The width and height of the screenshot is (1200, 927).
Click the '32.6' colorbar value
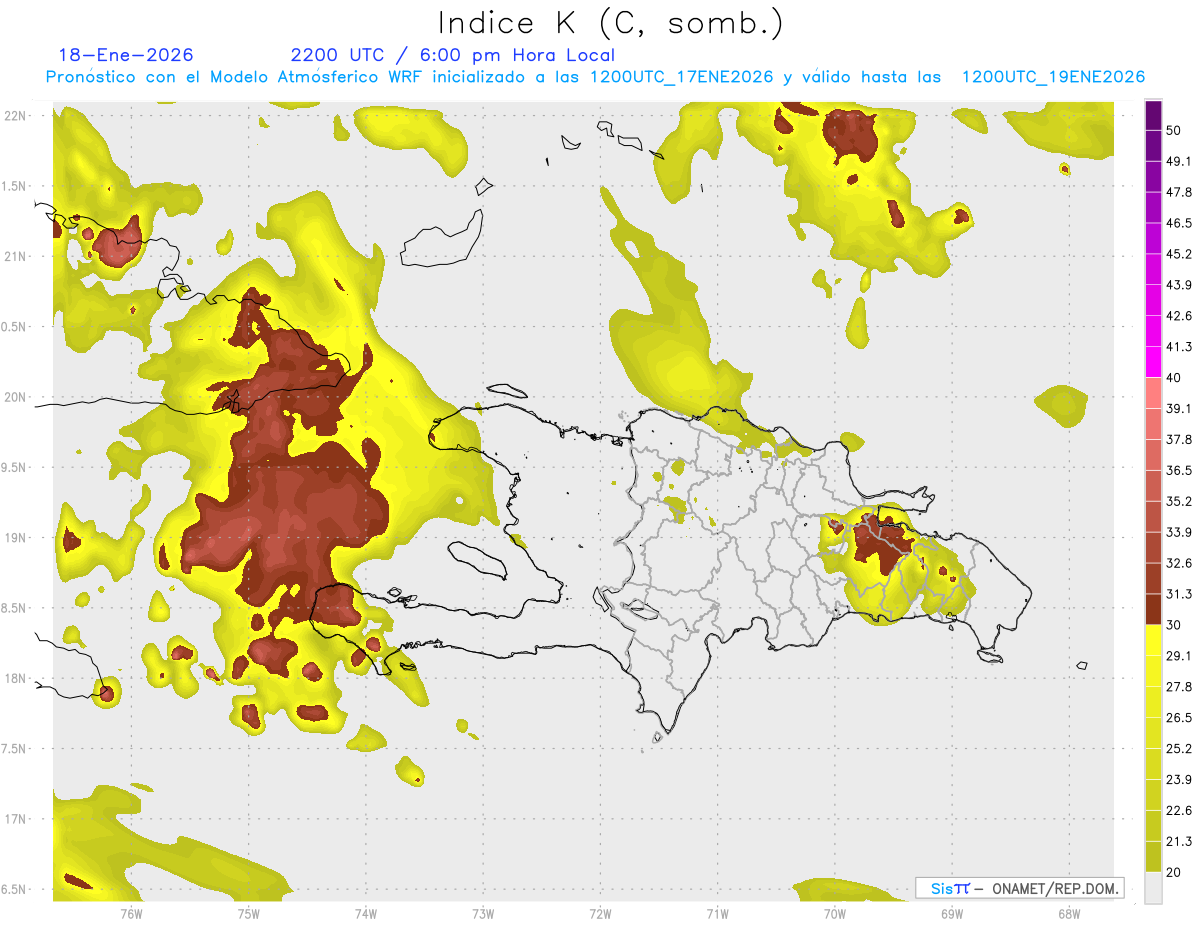(1179, 563)
